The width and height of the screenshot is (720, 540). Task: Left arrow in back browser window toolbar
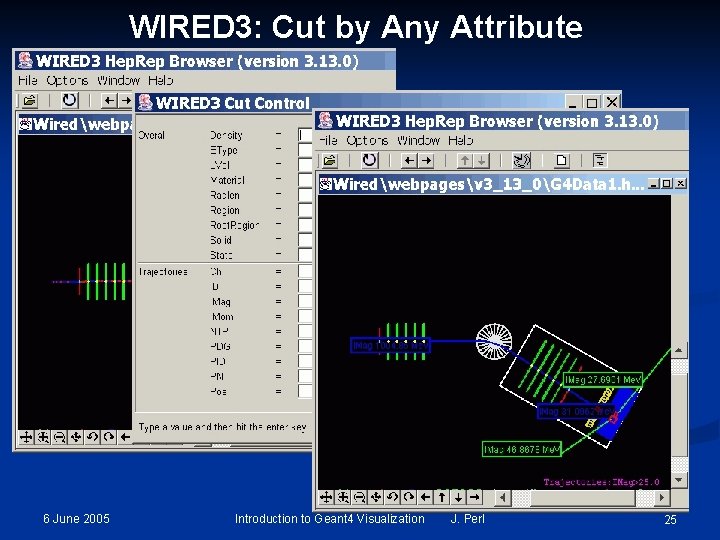point(109,100)
